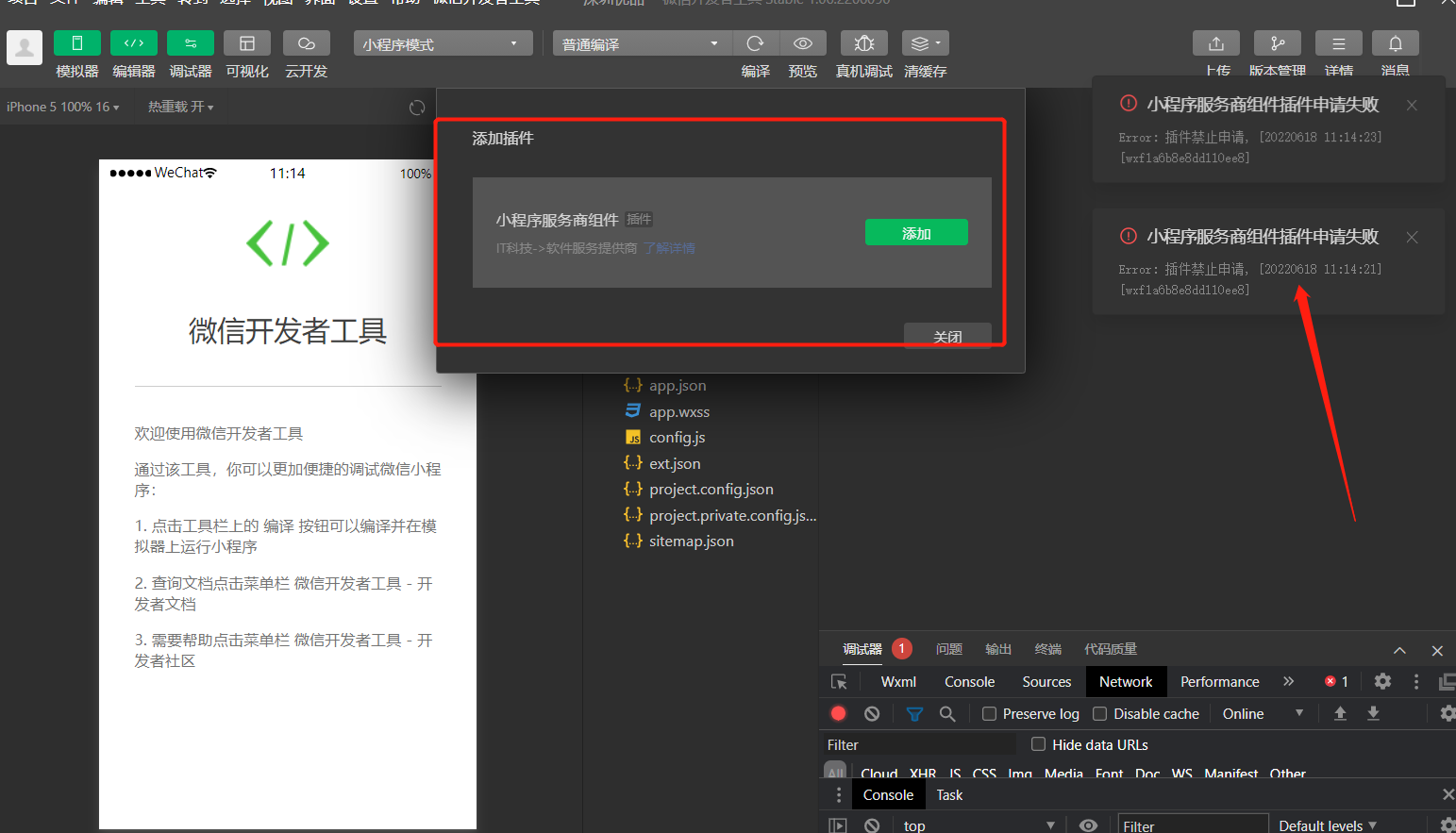Clear the Network log icon
The width and height of the screenshot is (1456, 833).
872,713
